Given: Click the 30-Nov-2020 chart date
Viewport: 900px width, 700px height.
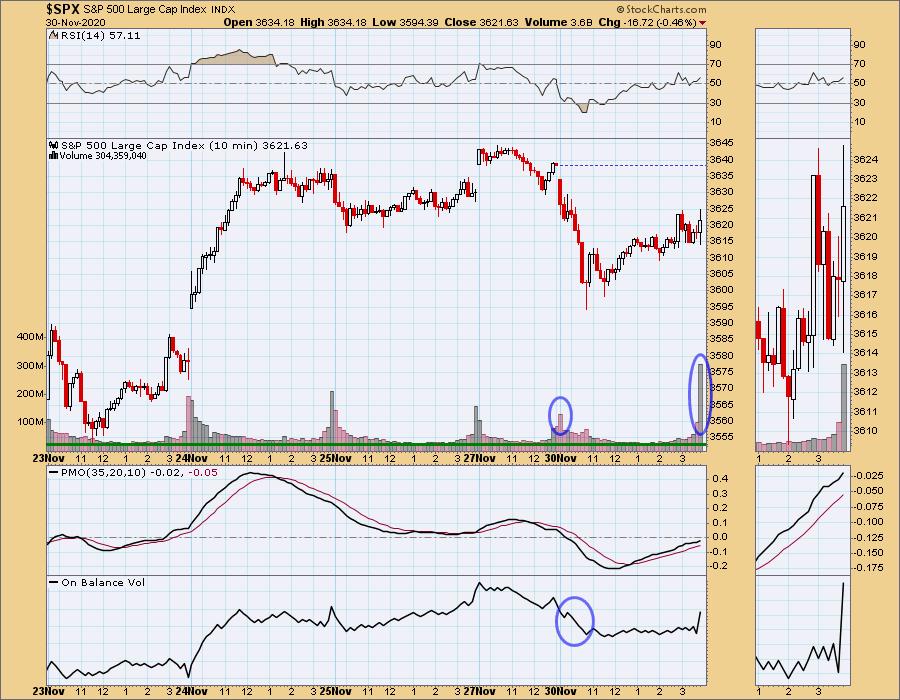Looking at the screenshot, I should pos(76,23).
